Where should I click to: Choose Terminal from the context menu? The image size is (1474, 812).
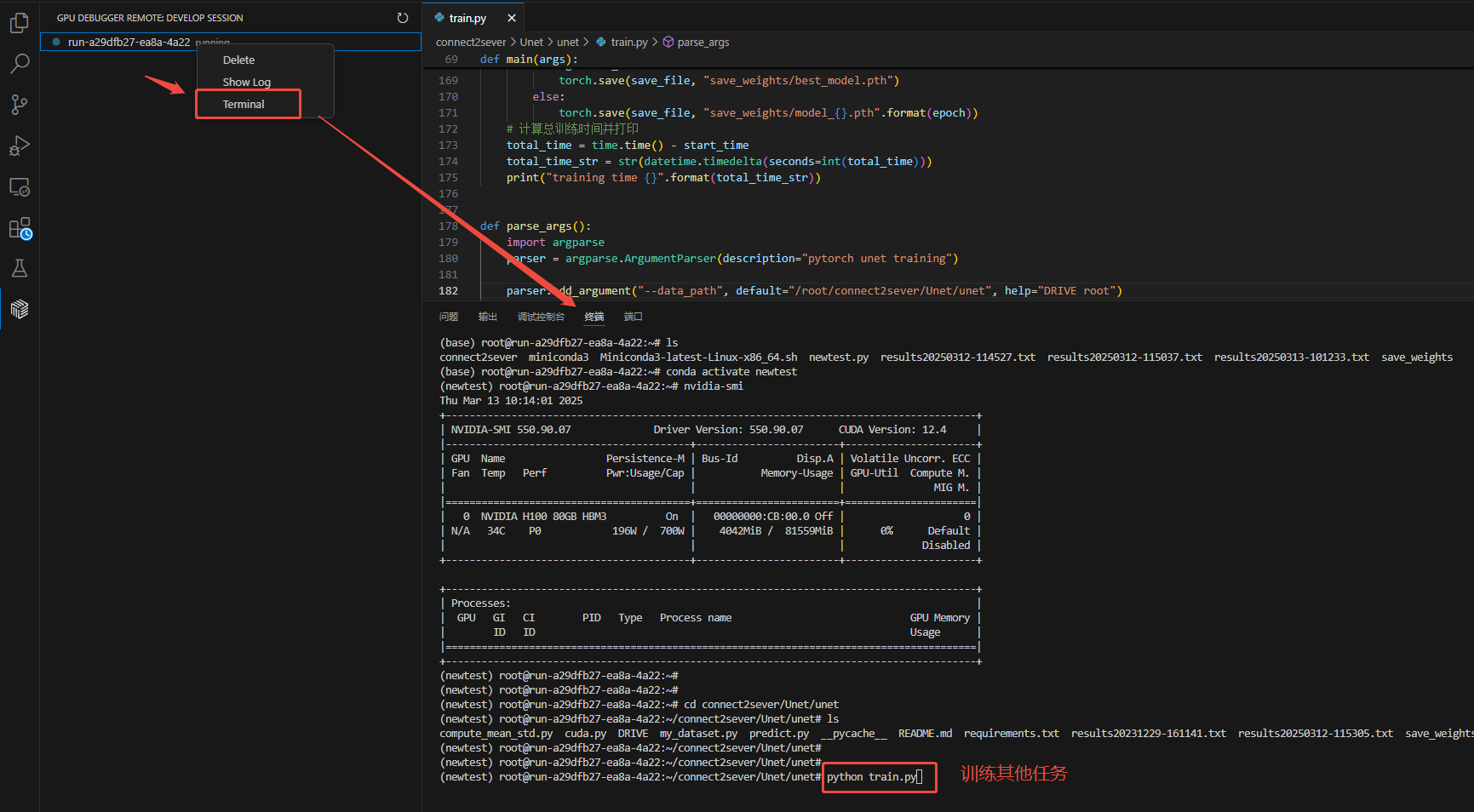[244, 105]
